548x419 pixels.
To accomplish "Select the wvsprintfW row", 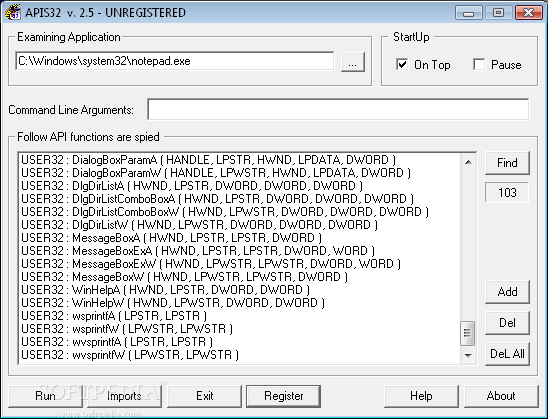I will [x=240, y=355].
